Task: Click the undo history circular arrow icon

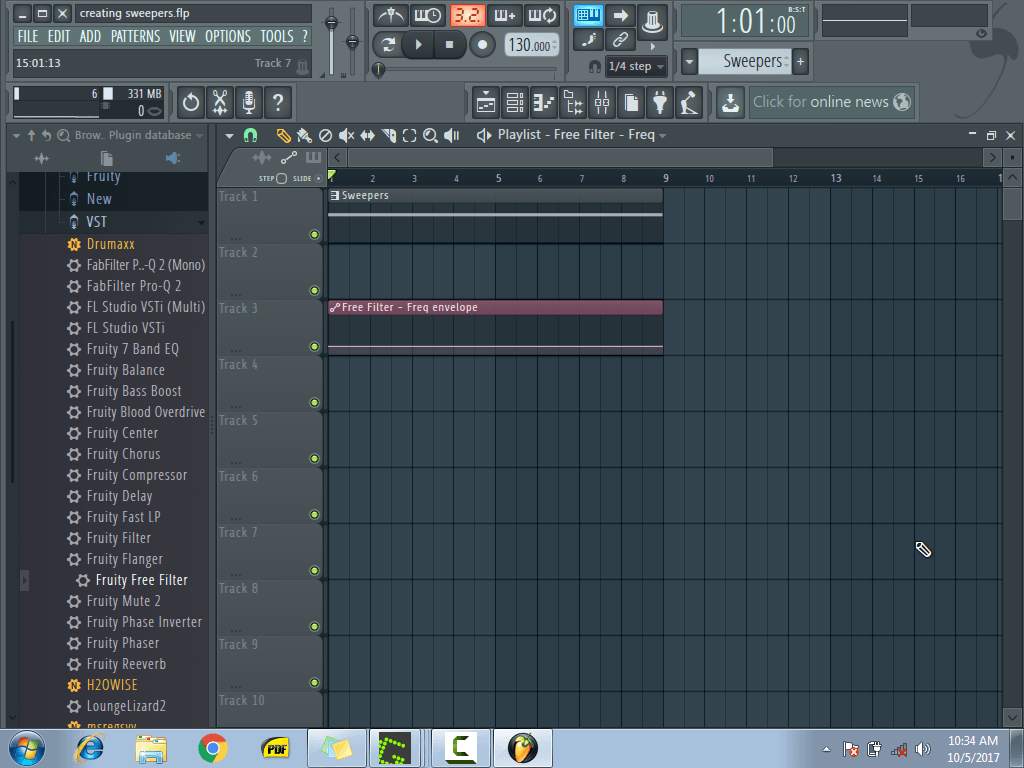Action: click(x=191, y=102)
